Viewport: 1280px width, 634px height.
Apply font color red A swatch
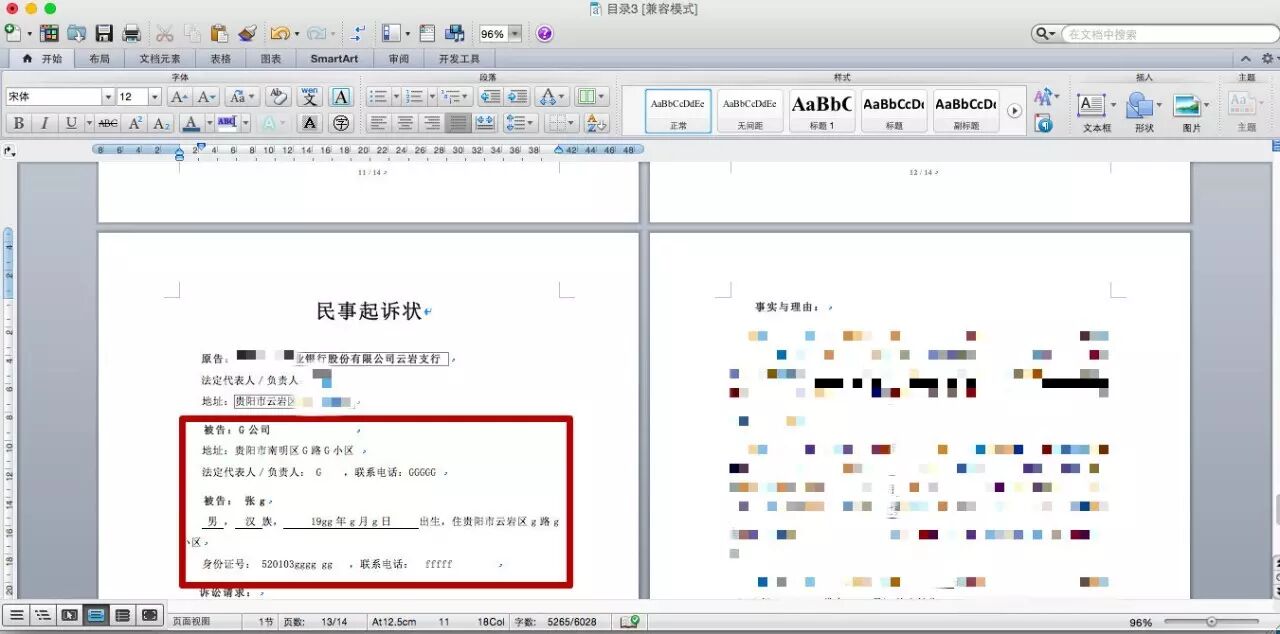(x=191, y=123)
